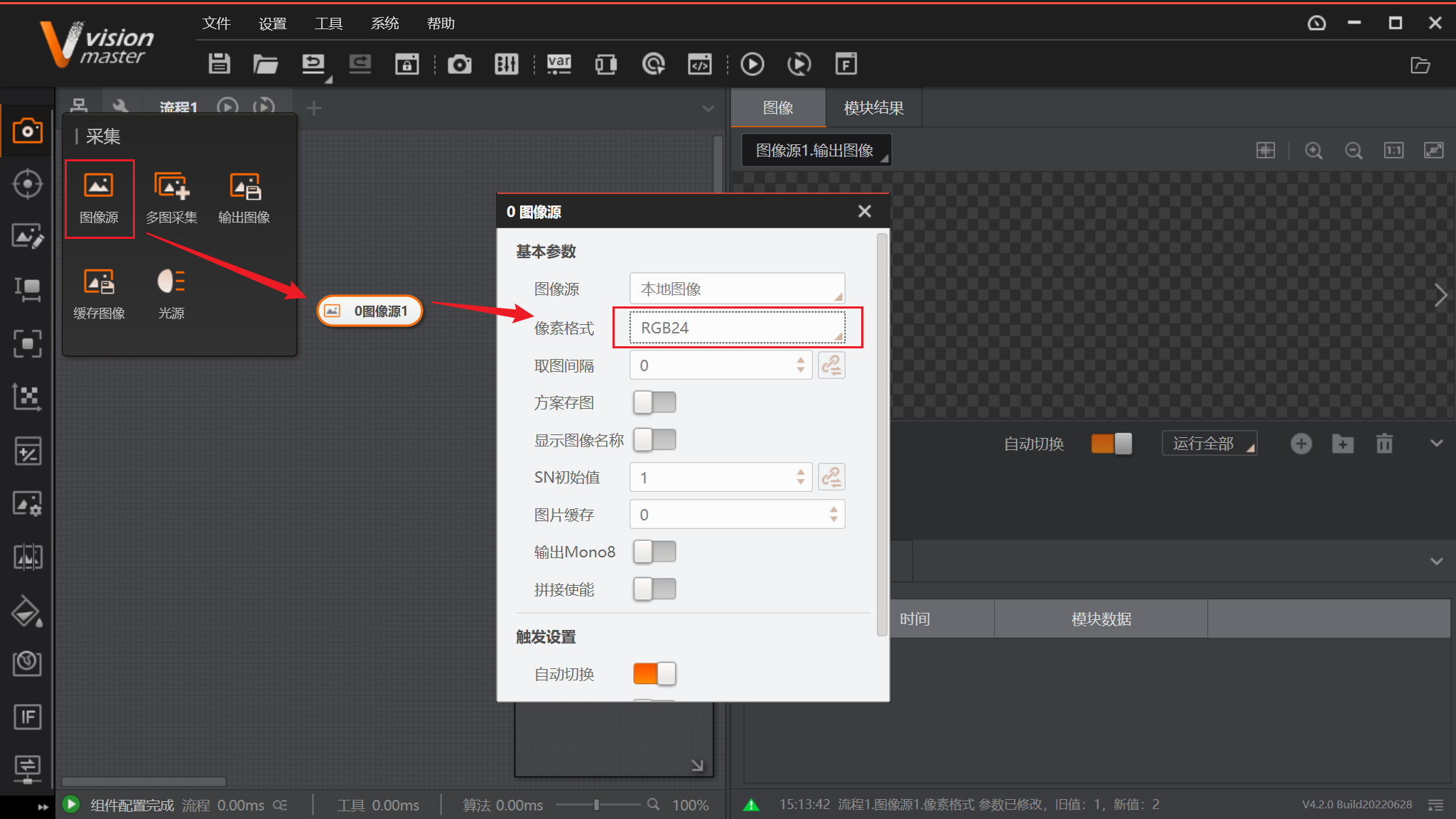Enable the 输出Mono8 switch
This screenshot has height=819, width=1456.
pyautogui.click(x=654, y=552)
